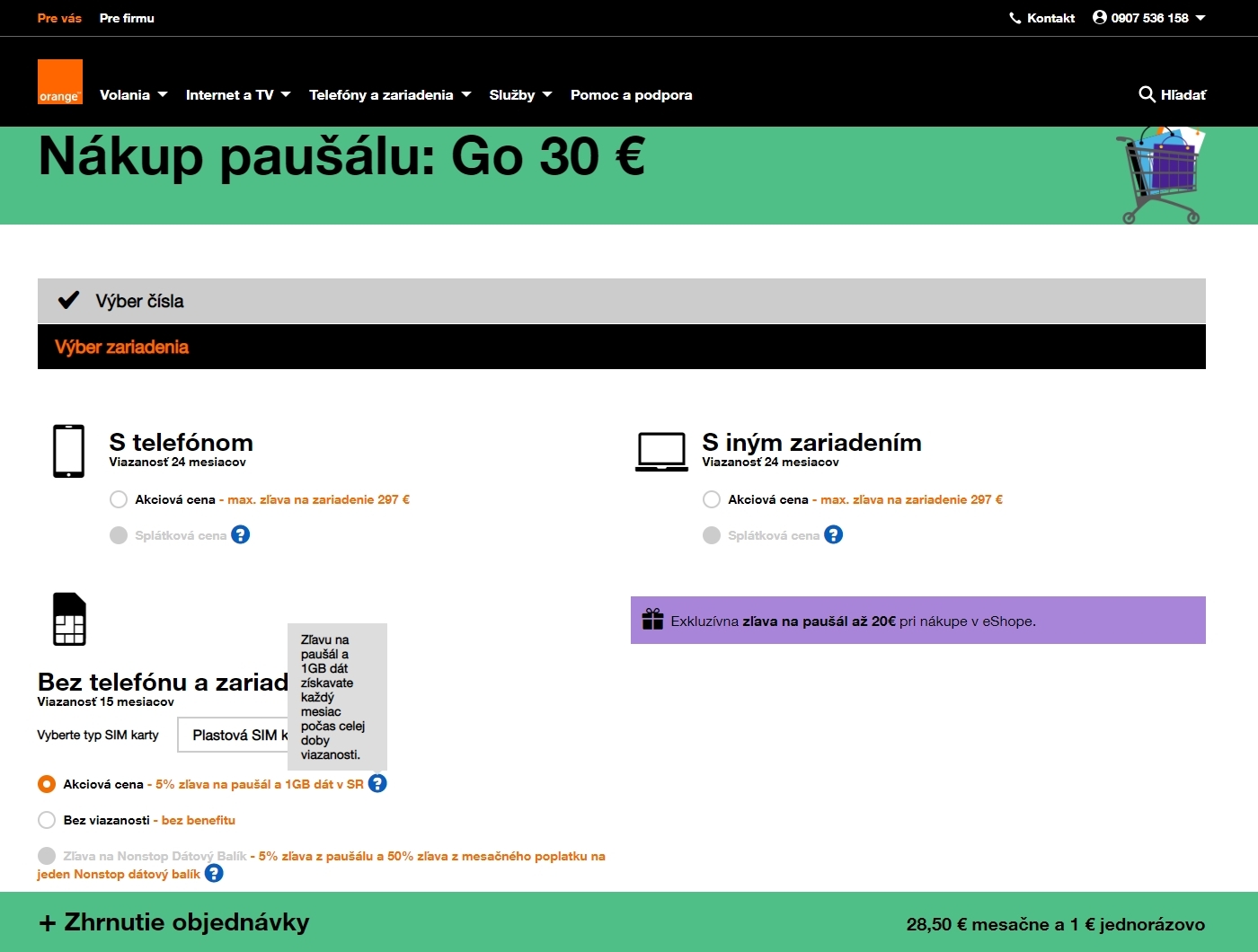Open the search magnifier icon
The image size is (1258, 952).
coord(1147,94)
